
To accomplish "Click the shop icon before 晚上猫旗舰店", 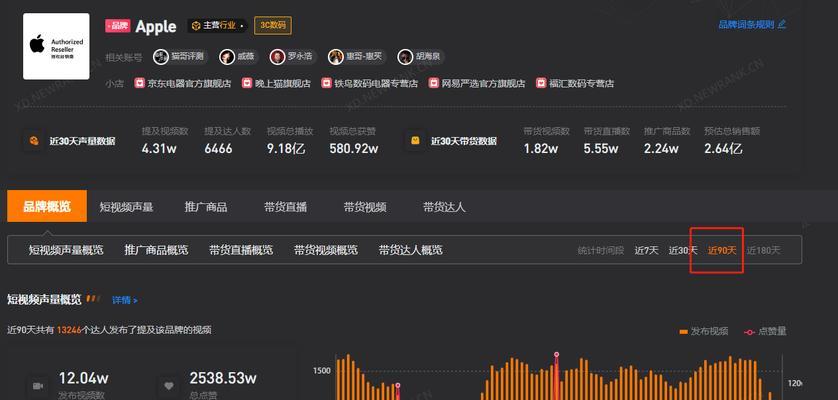I will 247,83.
